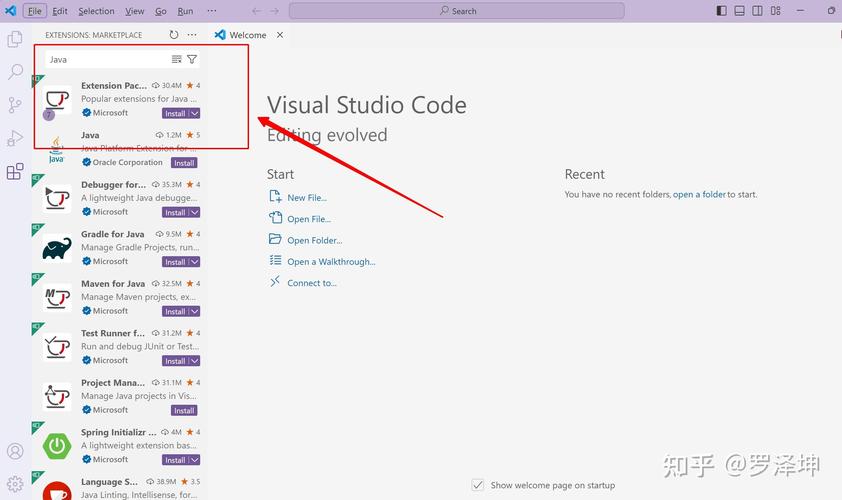This screenshot has height=500, width=842.
Task: Expand Install dropdown for Extension Pack for Java
Action: click(195, 113)
